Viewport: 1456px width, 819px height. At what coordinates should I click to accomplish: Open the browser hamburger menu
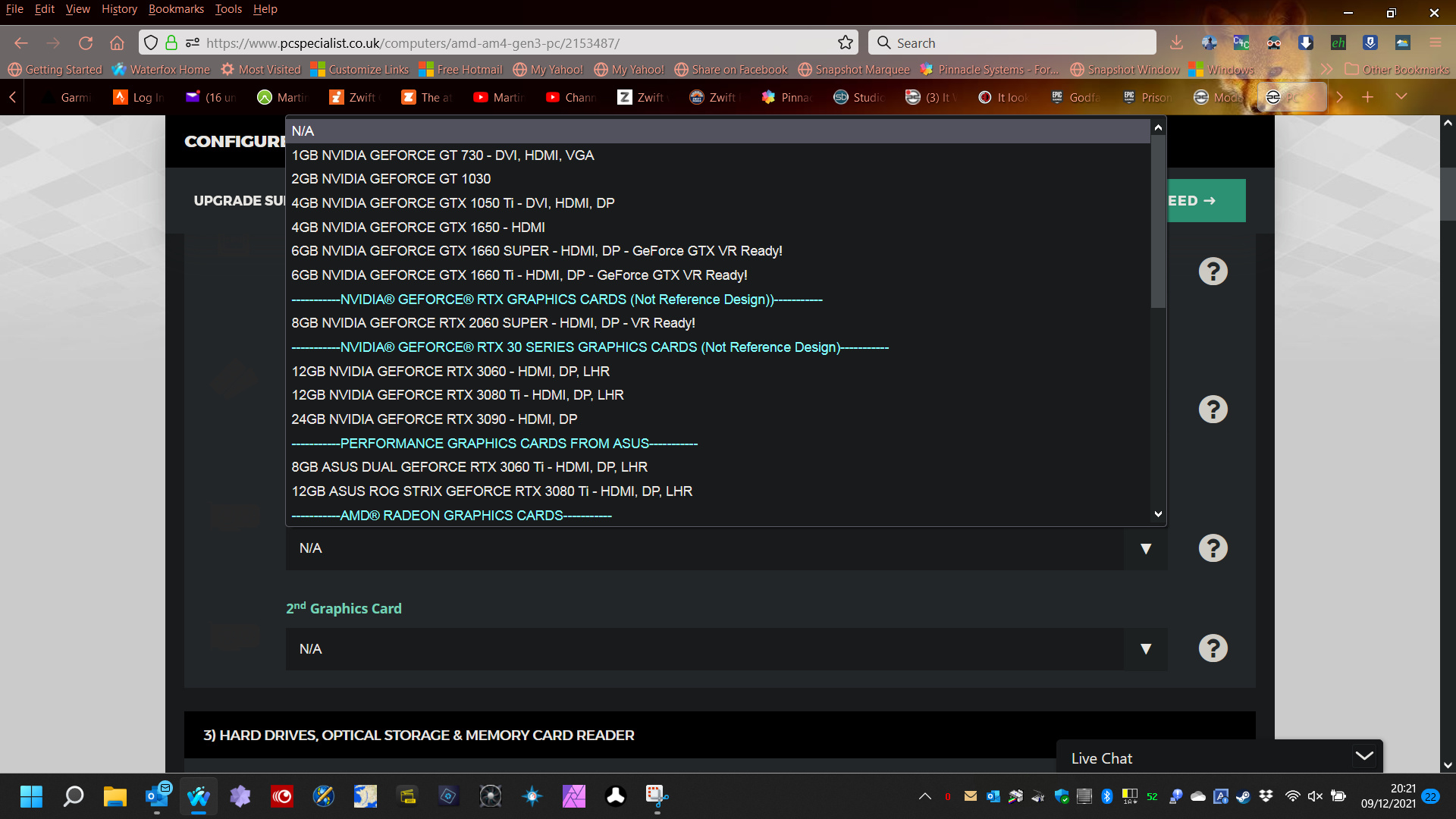tap(1435, 43)
